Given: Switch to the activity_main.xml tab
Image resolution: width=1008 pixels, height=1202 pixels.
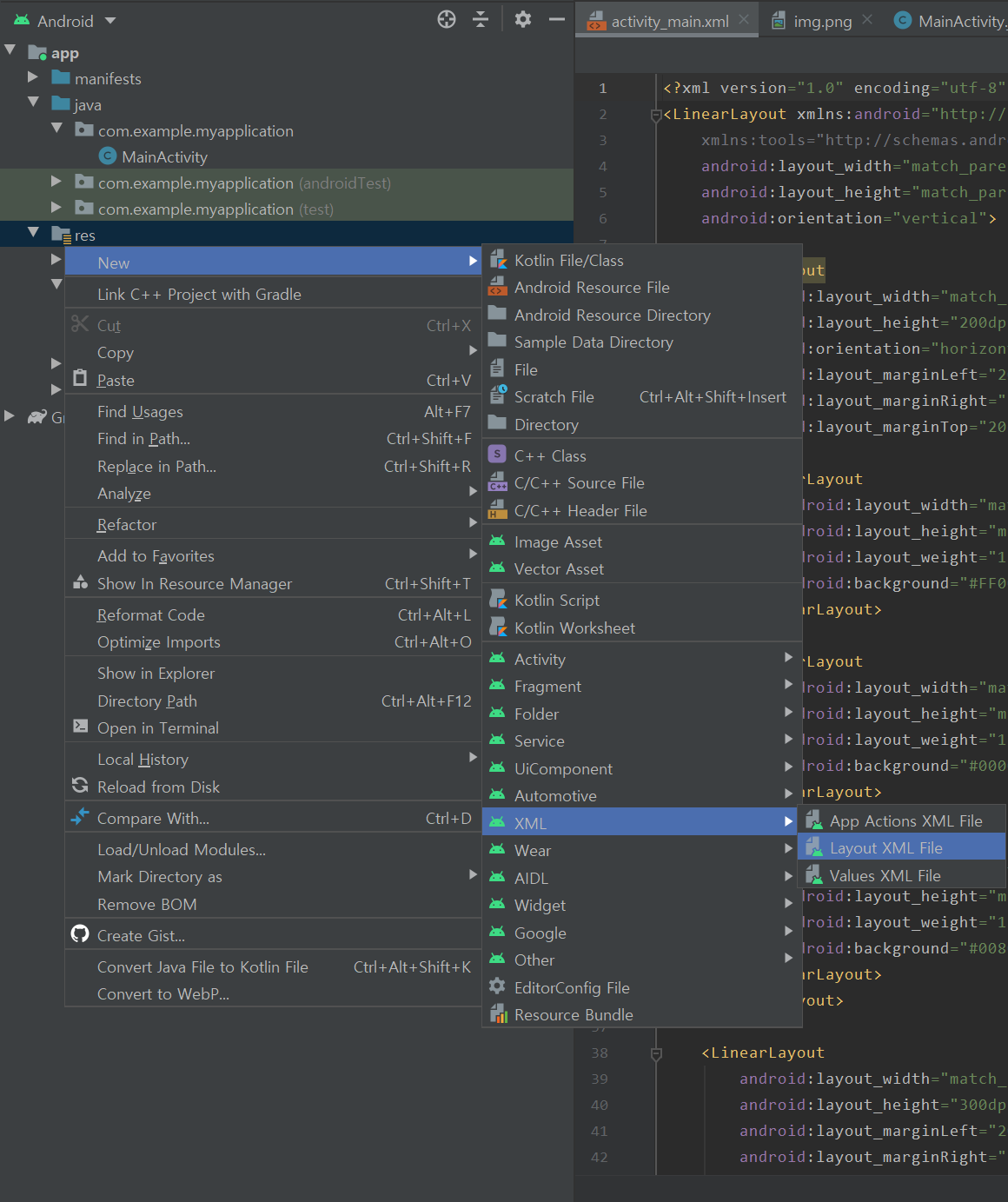Looking at the screenshot, I should pyautogui.click(x=667, y=21).
